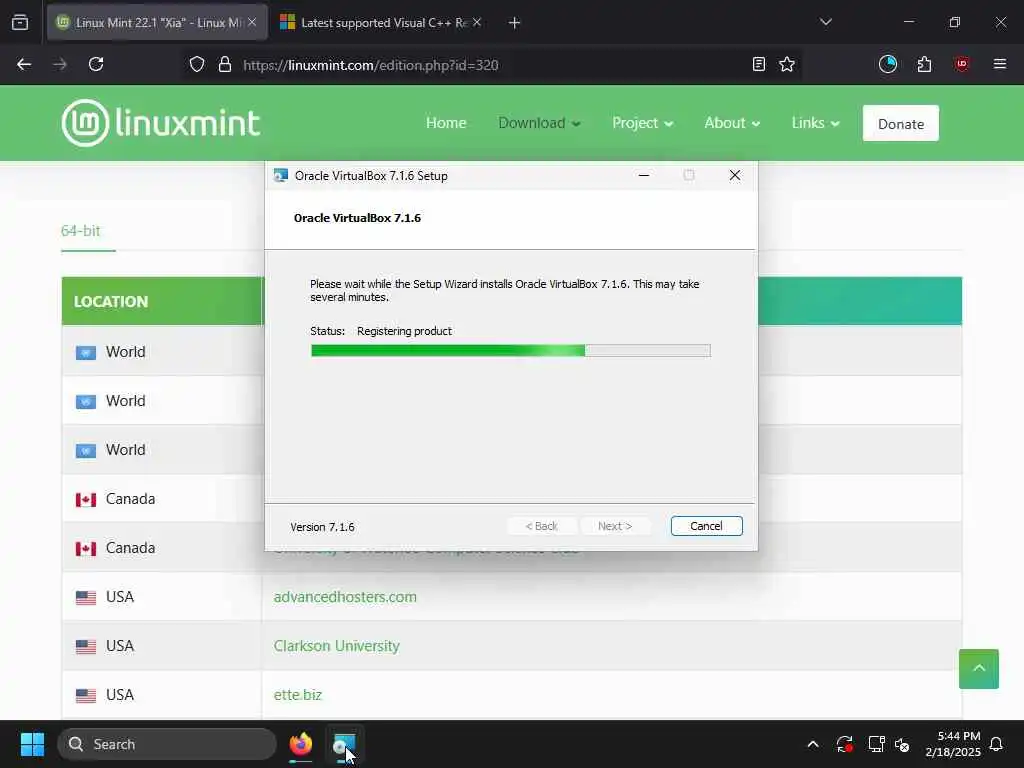The width and height of the screenshot is (1024, 768).
Task: Click the address bar URL field
Action: [490, 65]
